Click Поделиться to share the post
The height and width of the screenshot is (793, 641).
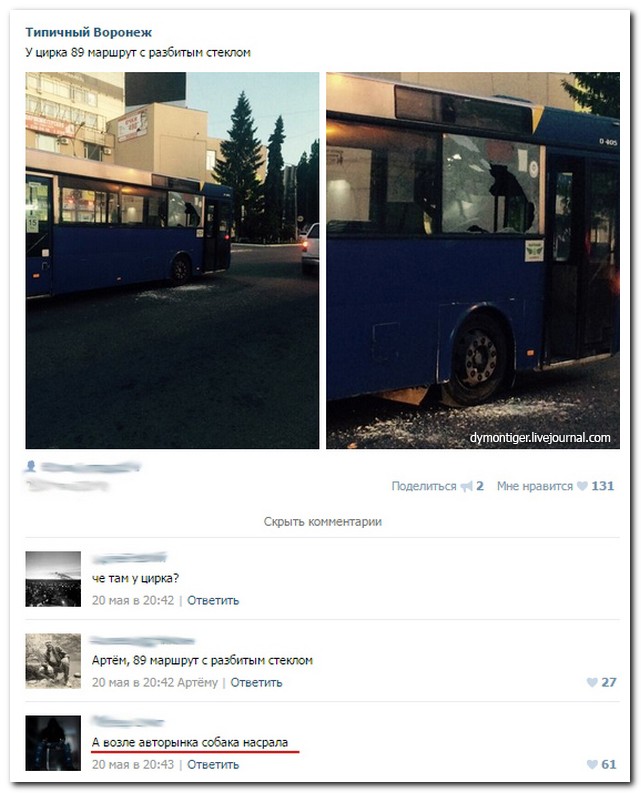(x=424, y=486)
